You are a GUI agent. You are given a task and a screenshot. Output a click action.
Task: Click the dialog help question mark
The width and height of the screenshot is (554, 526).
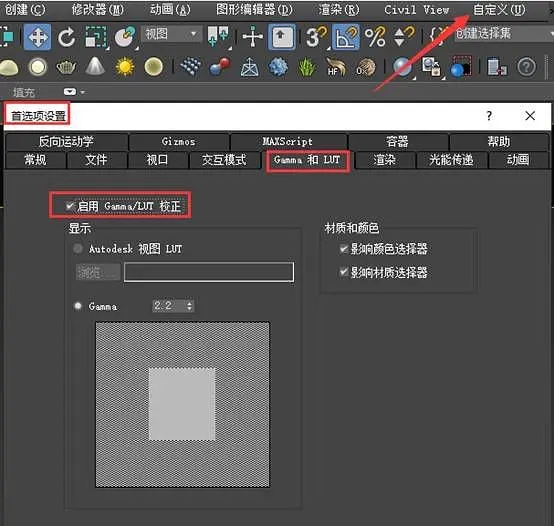tap(489, 116)
